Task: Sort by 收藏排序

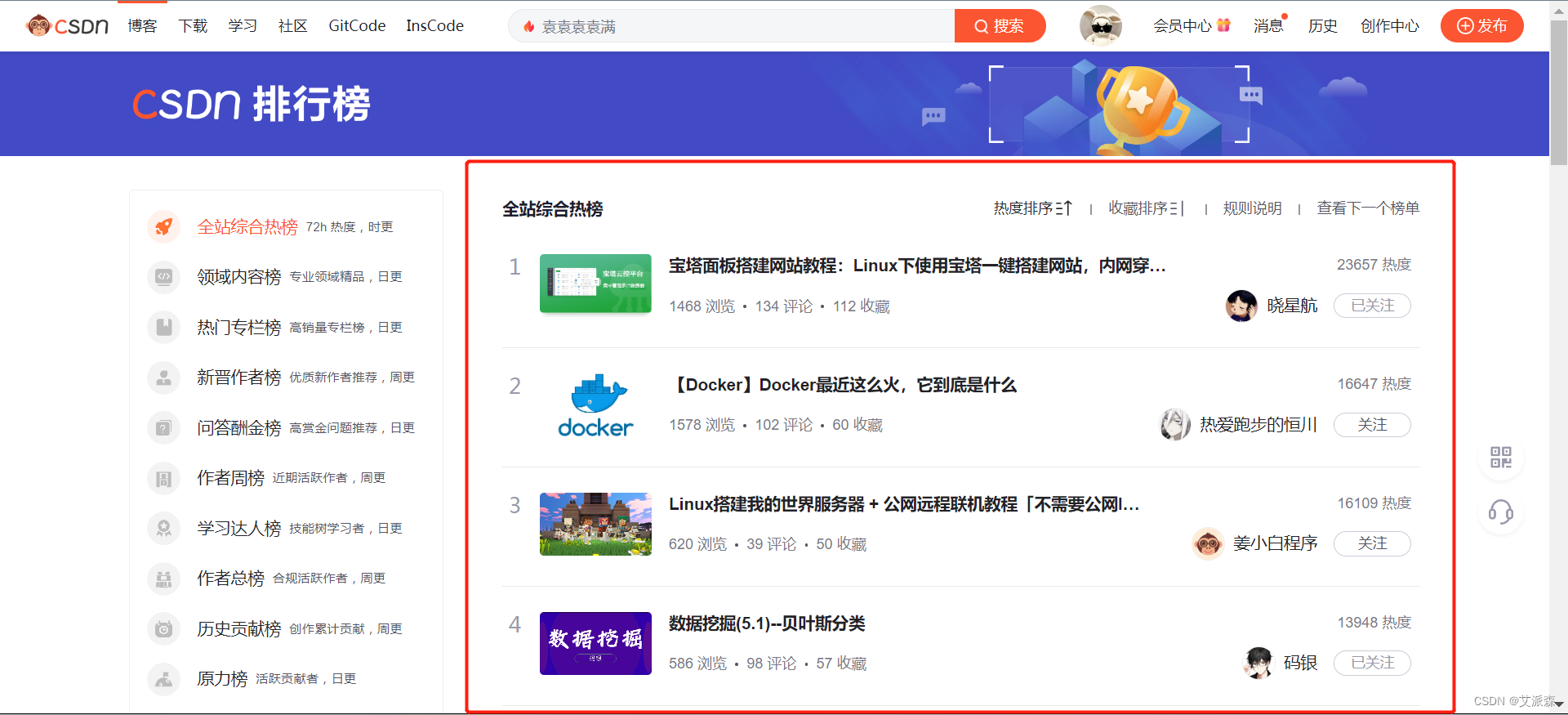Action: pos(1147,208)
